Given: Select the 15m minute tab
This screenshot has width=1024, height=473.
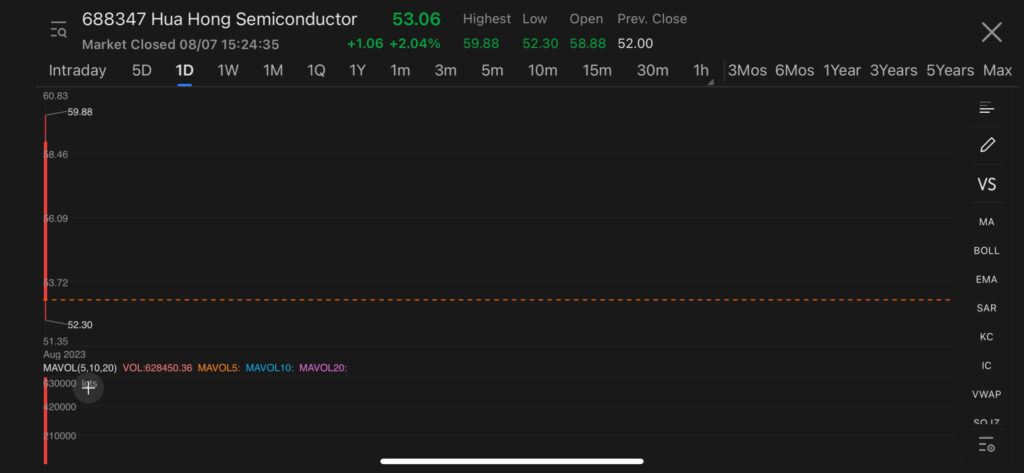Looking at the screenshot, I should pos(597,71).
